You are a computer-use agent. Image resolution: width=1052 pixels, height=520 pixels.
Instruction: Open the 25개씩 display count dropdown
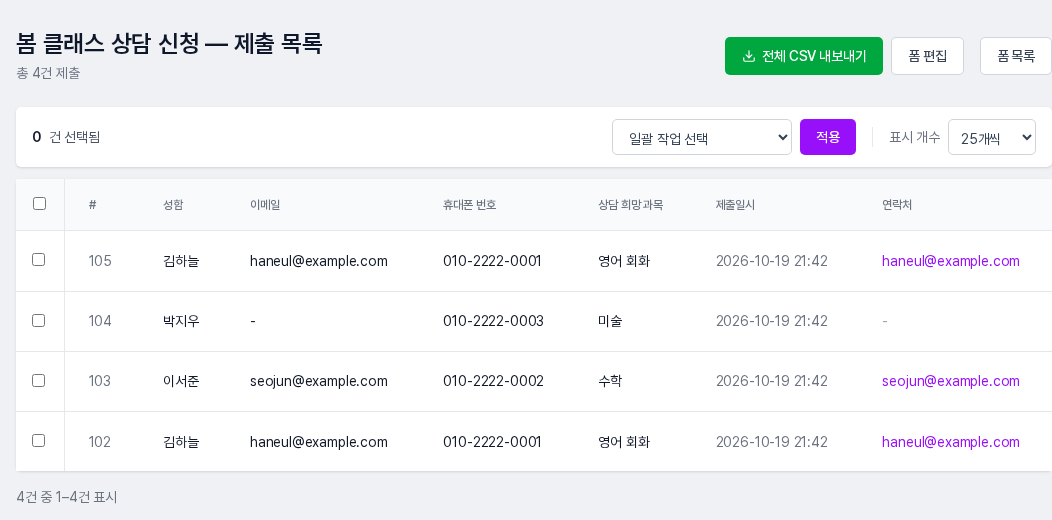point(992,137)
